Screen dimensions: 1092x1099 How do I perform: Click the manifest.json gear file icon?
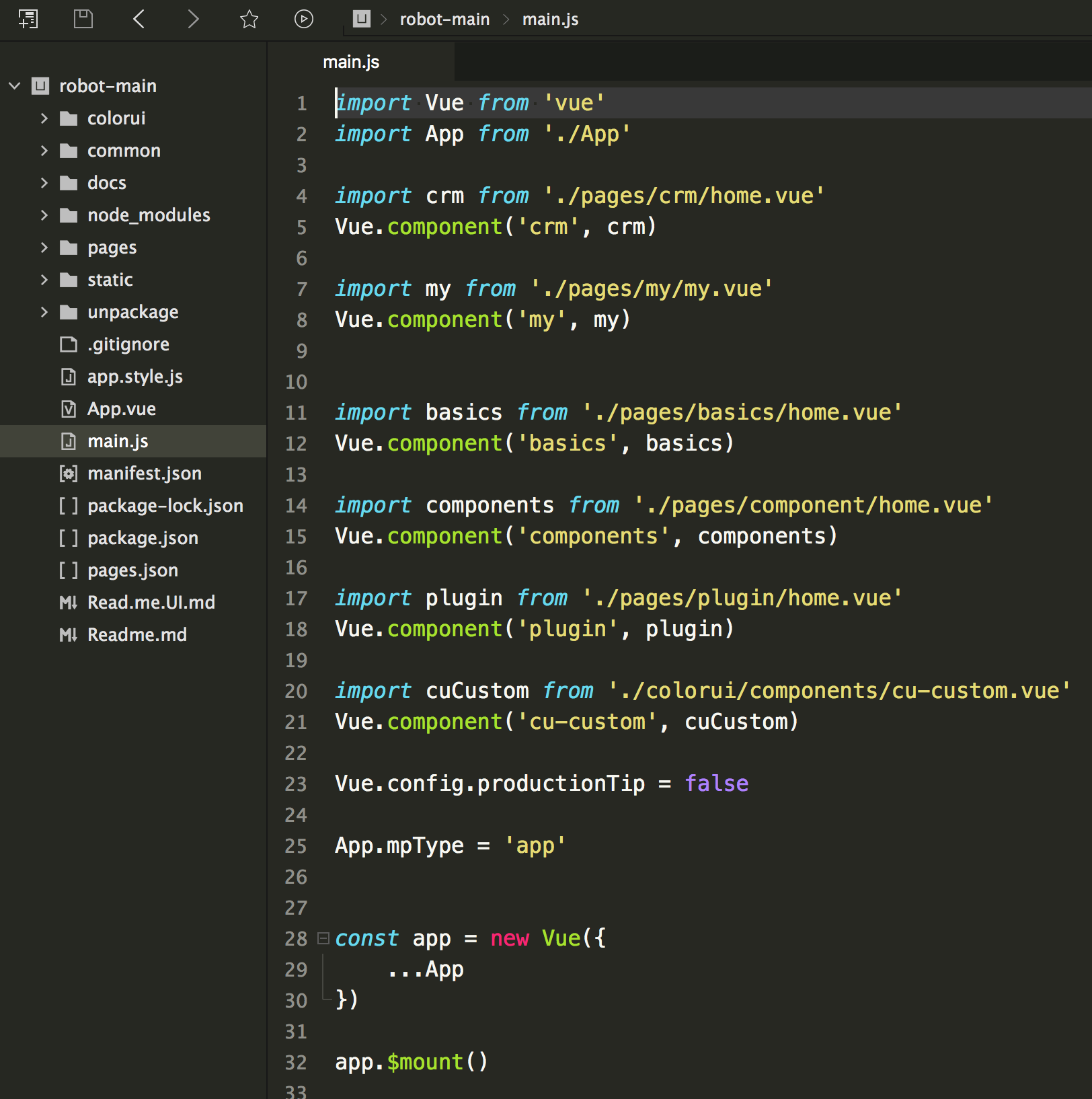tap(69, 473)
